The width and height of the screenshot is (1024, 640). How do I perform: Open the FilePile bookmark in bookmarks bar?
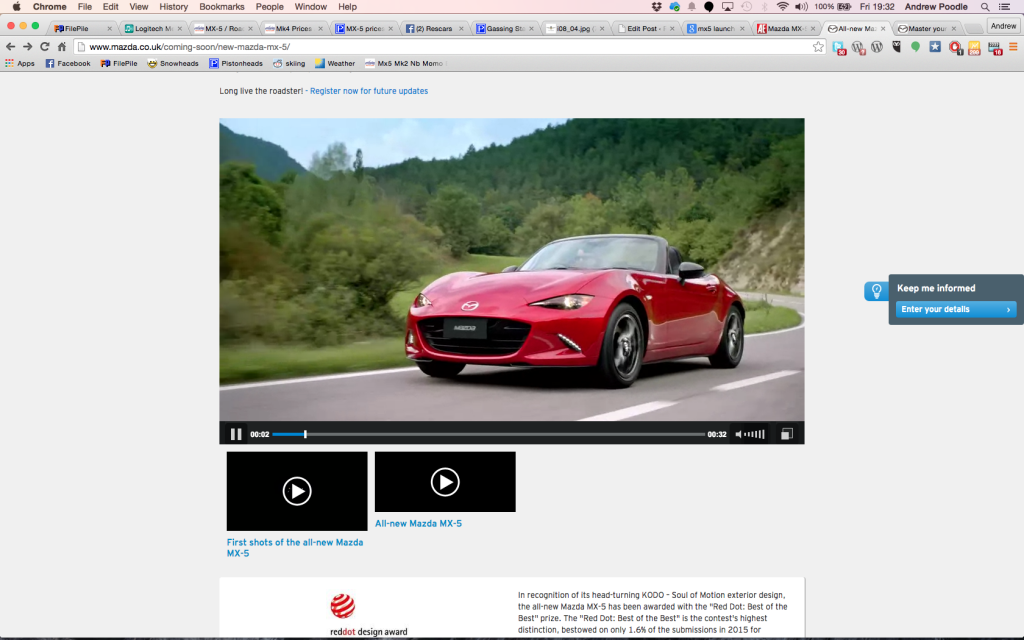(x=119, y=63)
